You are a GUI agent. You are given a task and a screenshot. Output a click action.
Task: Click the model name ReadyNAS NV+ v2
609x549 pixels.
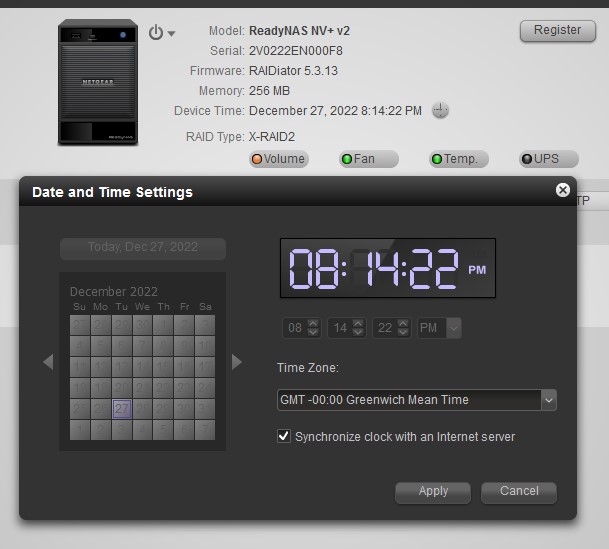(299, 31)
